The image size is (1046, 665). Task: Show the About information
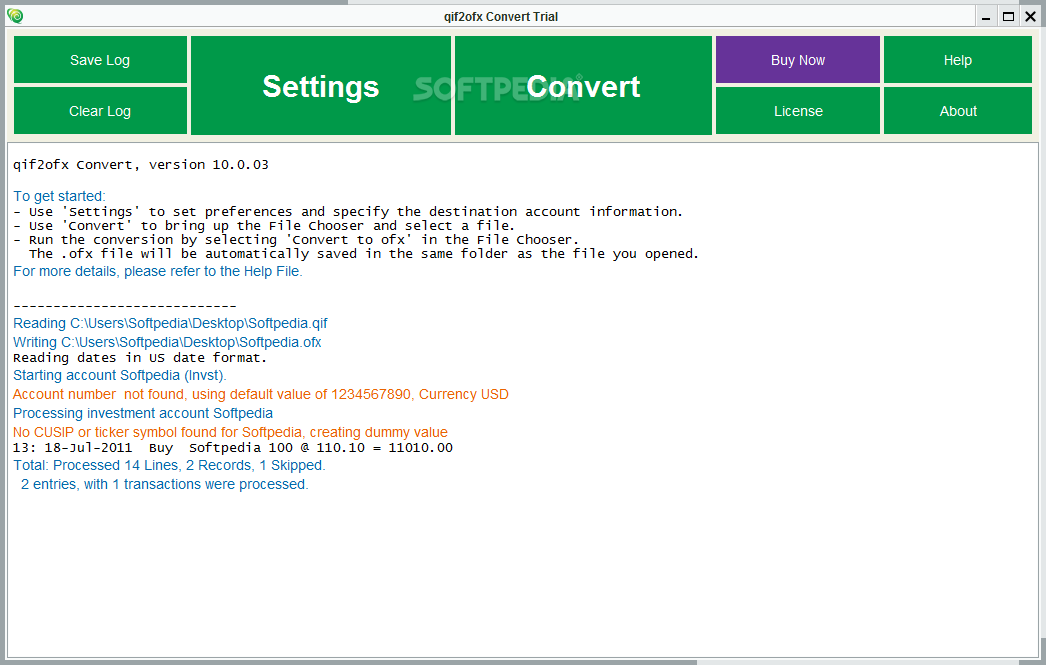(x=957, y=111)
